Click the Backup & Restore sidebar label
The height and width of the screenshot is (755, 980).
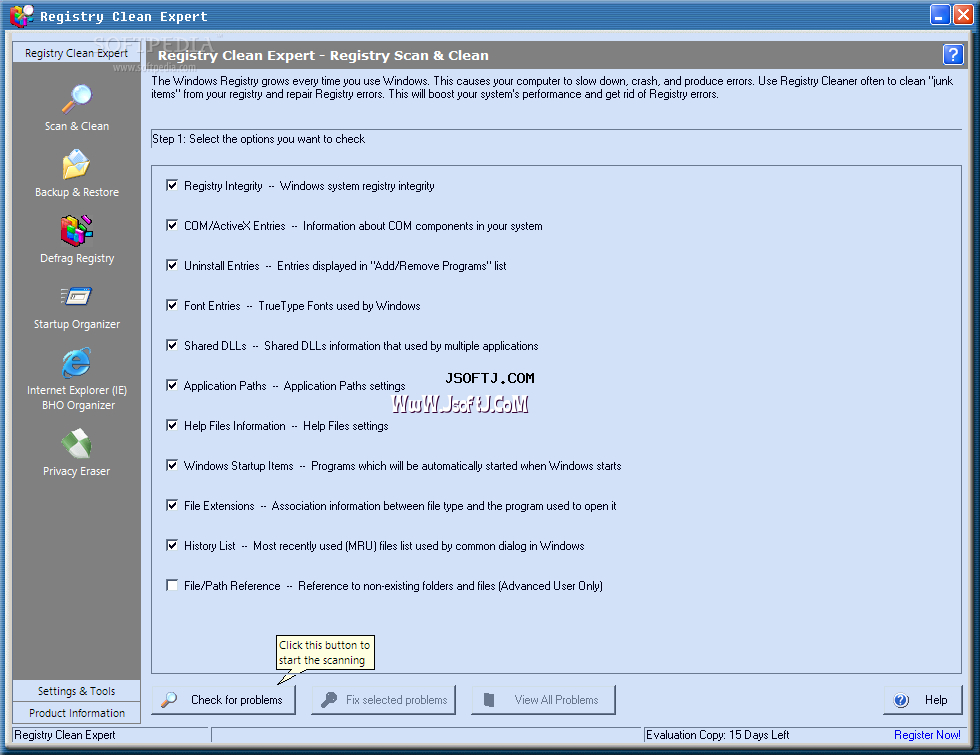click(77, 192)
